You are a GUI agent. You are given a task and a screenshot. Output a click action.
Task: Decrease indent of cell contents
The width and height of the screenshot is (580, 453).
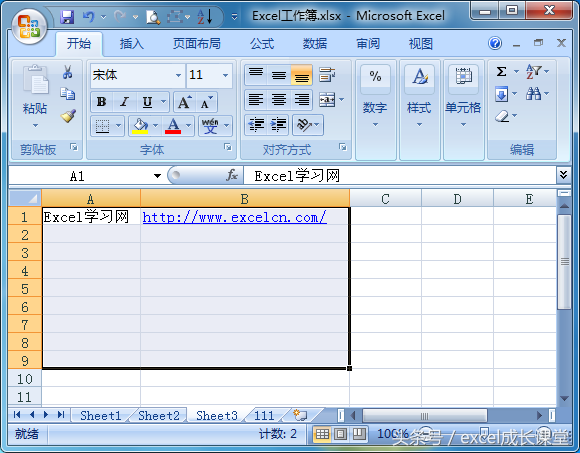pyautogui.click(x=256, y=125)
